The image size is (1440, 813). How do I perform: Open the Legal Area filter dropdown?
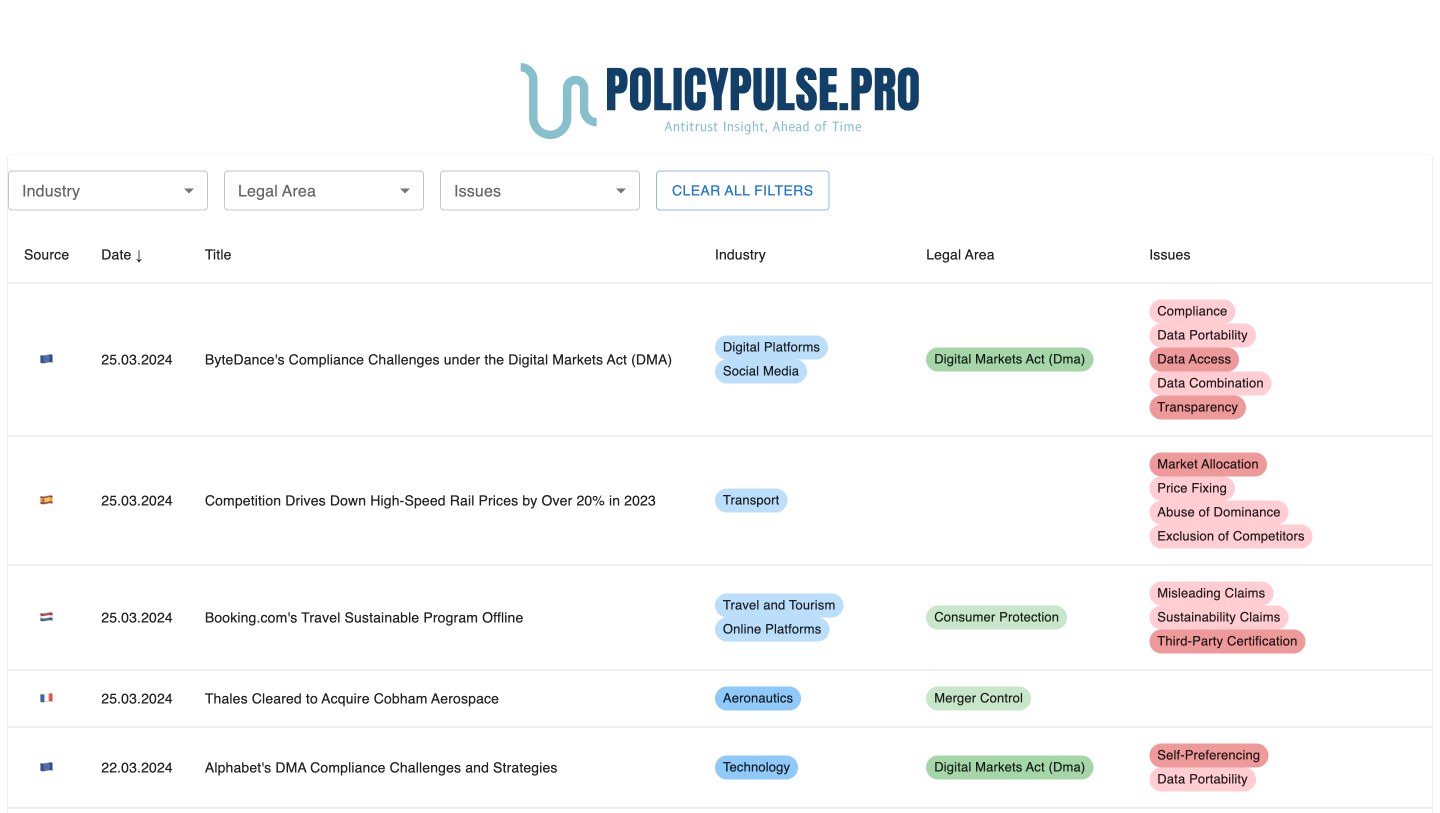[x=324, y=191]
